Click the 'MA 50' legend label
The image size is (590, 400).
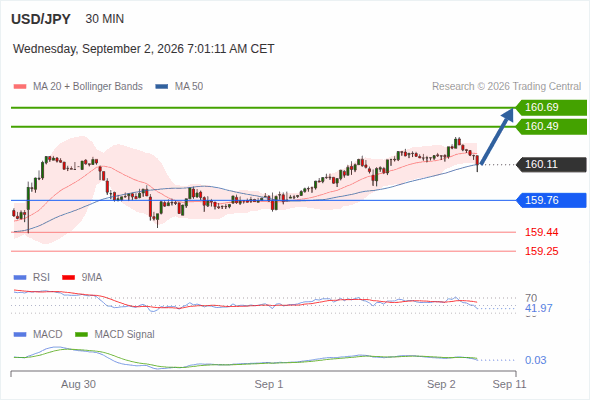(189, 87)
